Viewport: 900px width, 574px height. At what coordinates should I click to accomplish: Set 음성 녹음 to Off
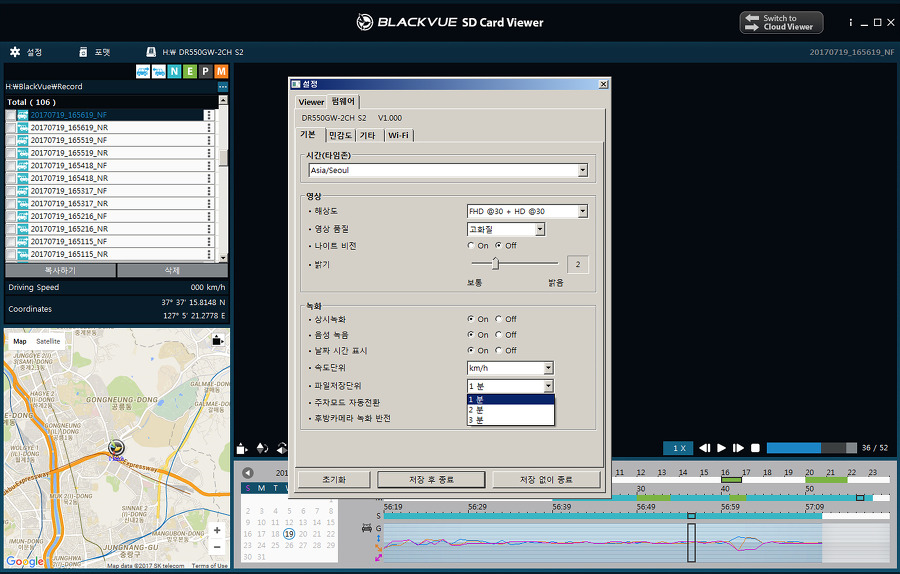pos(498,335)
